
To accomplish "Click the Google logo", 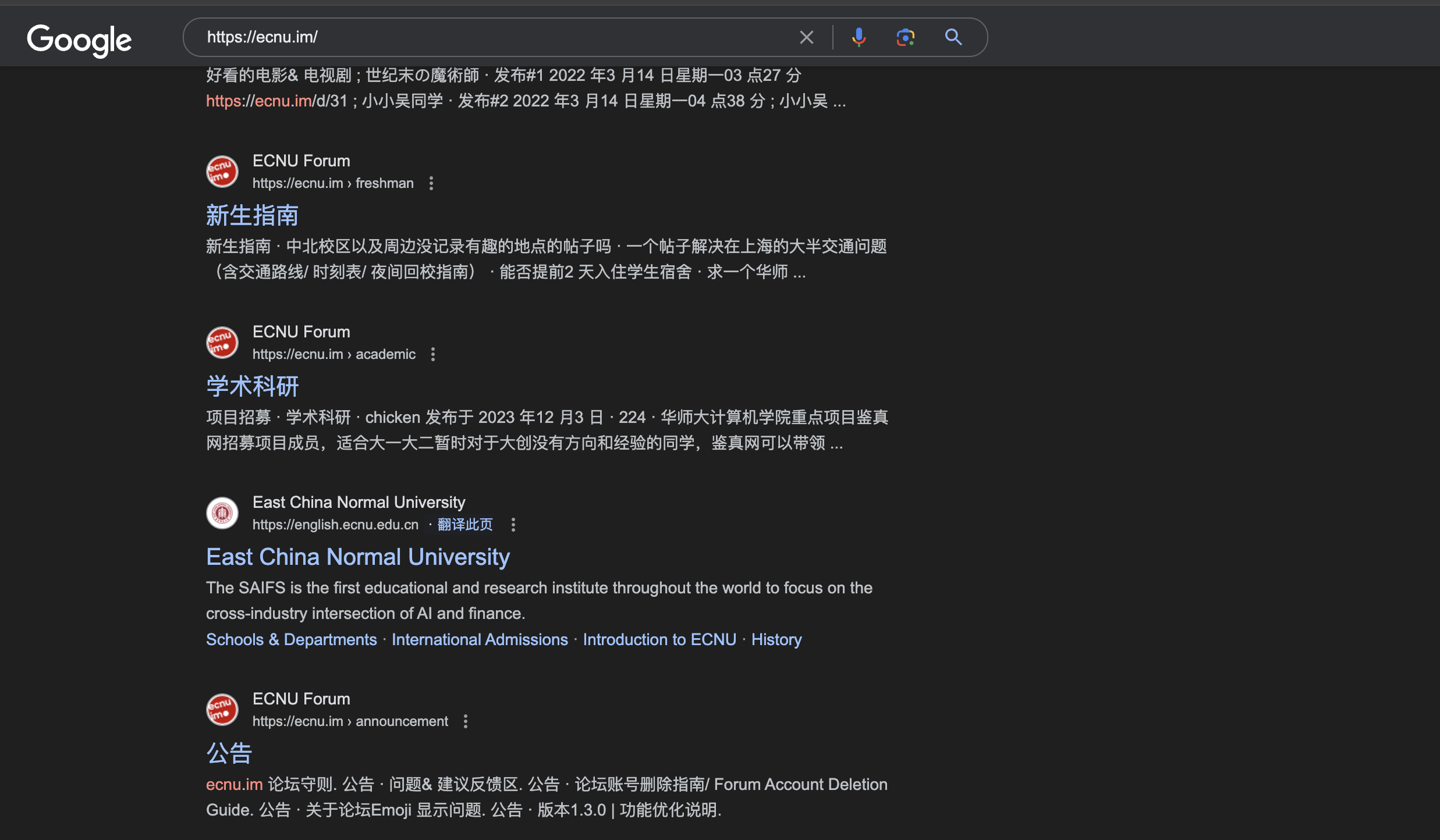I will [x=79, y=40].
